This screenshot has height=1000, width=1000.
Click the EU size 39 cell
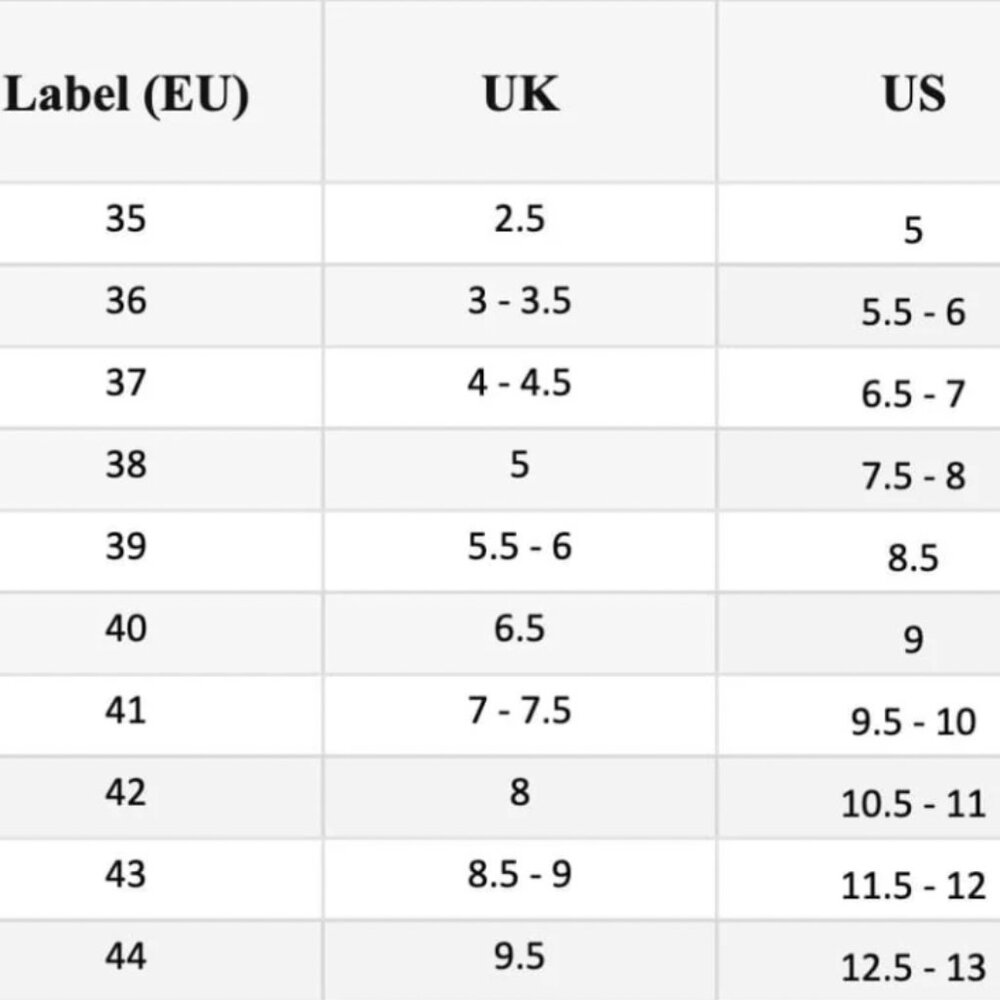click(x=161, y=551)
